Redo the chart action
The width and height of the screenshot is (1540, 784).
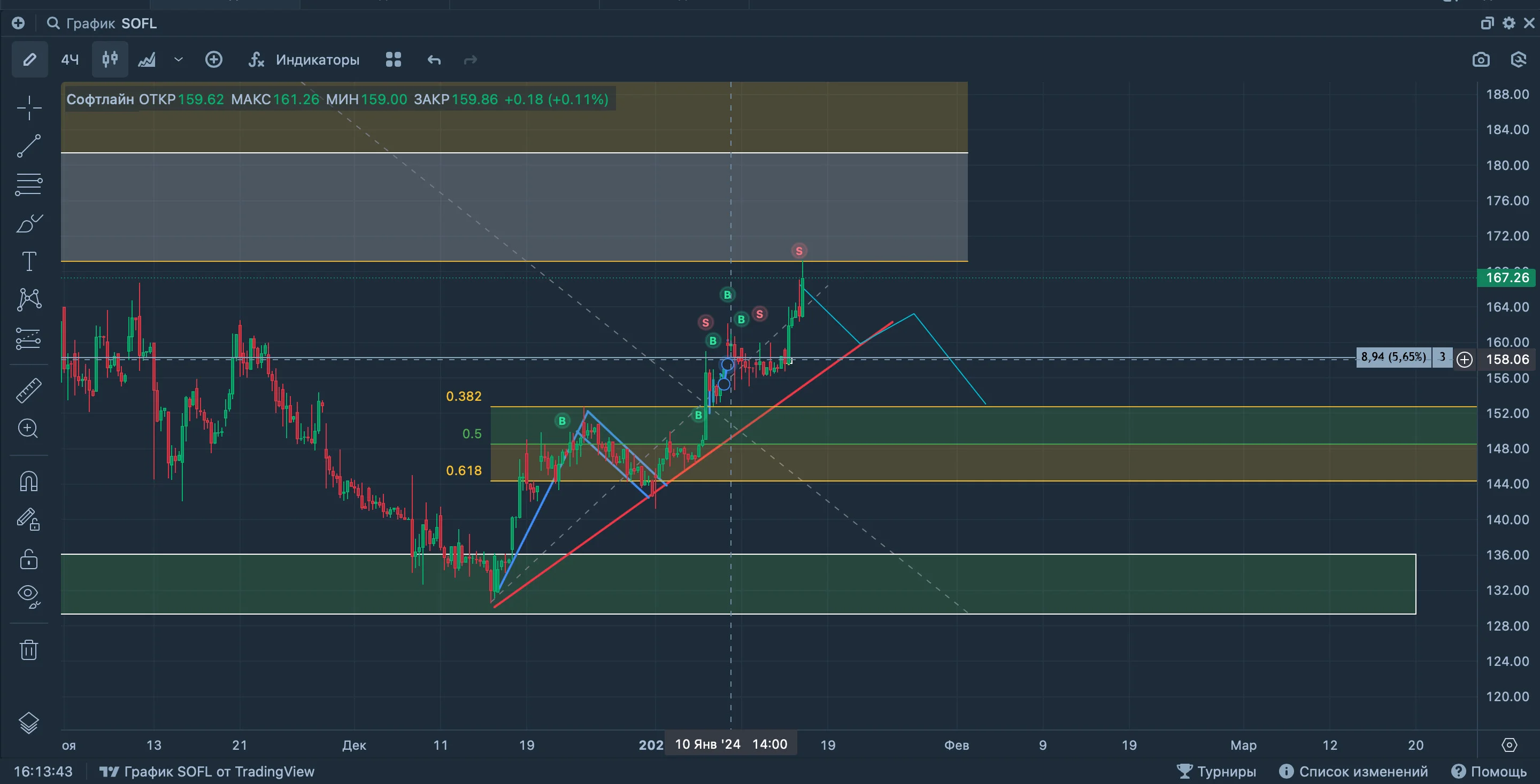pyautogui.click(x=471, y=59)
